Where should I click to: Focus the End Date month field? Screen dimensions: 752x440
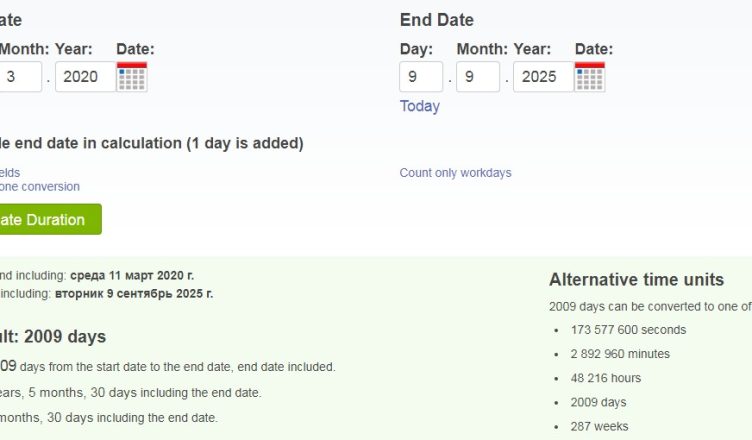pyautogui.click(x=478, y=77)
